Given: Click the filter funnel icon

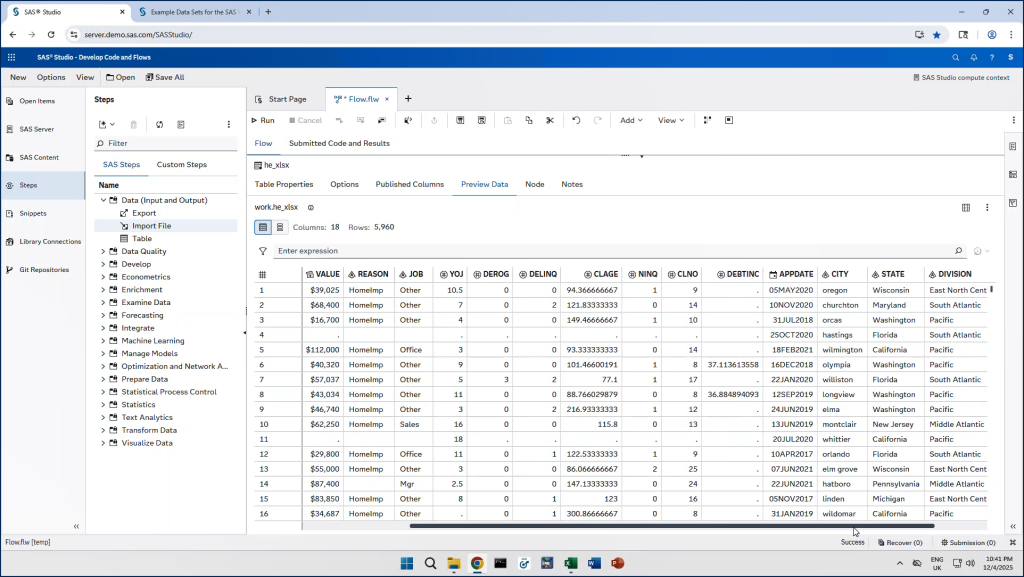Looking at the screenshot, I should (263, 251).
